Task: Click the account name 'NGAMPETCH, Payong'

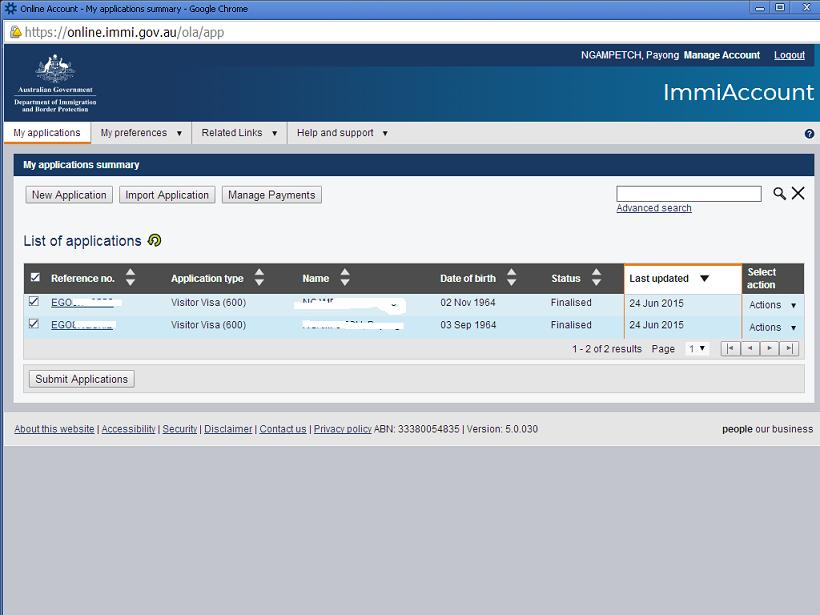Action: pos(630,55)
